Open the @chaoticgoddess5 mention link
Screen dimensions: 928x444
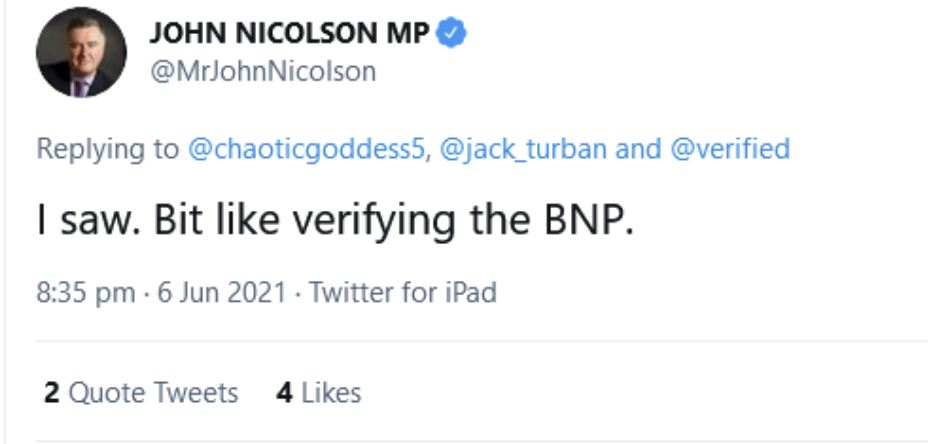tap(307, 149)
